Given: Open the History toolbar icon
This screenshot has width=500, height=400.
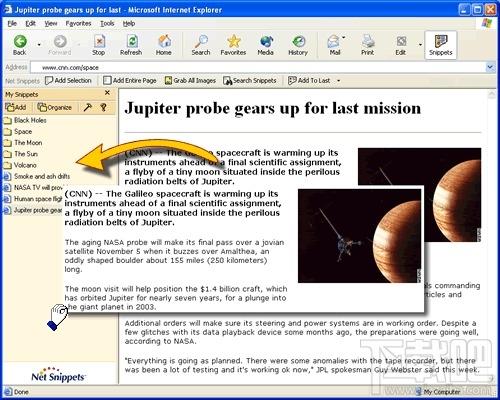Looking at the screenshot, I should (x=298, y=45).
